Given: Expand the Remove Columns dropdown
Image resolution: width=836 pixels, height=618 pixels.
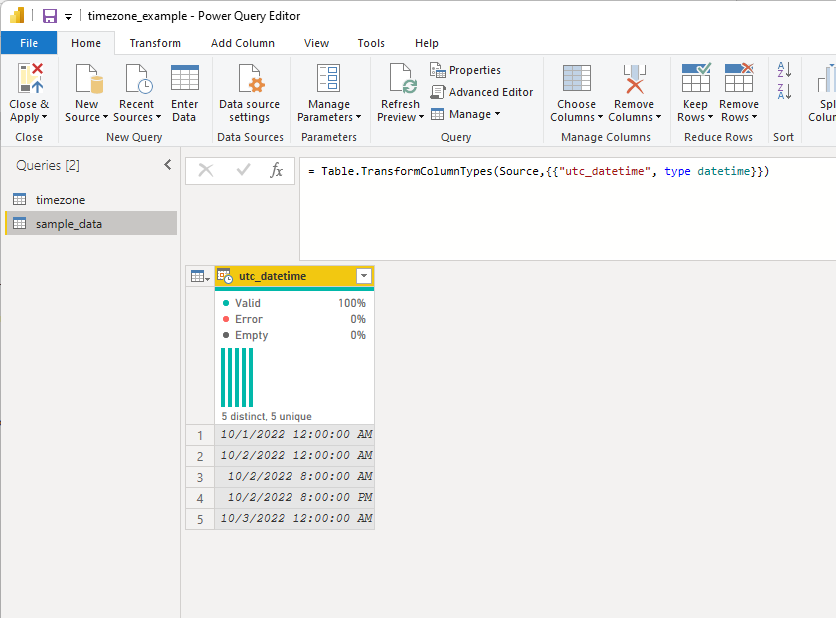Looking at the screenshot, I should click(x=658, y=117).
